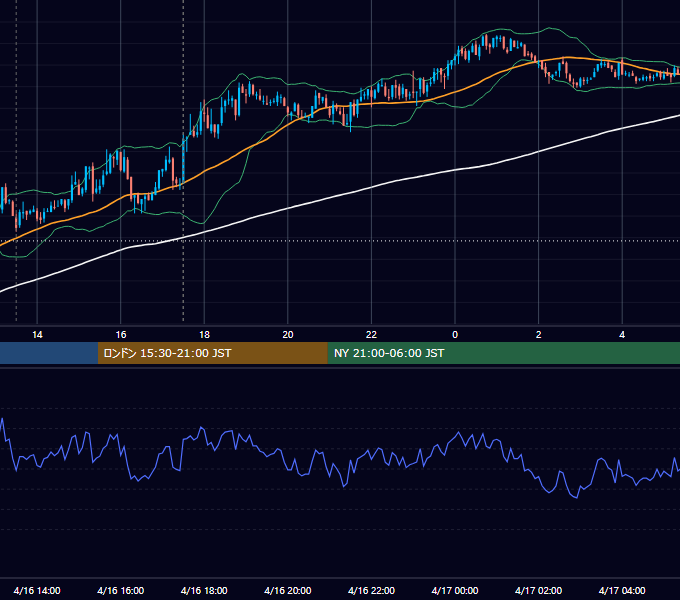Click the 14 hour label on price chart axis
The width and height of the screenshot is (680, 600).
pyautogui.click(x=37, y=335)
